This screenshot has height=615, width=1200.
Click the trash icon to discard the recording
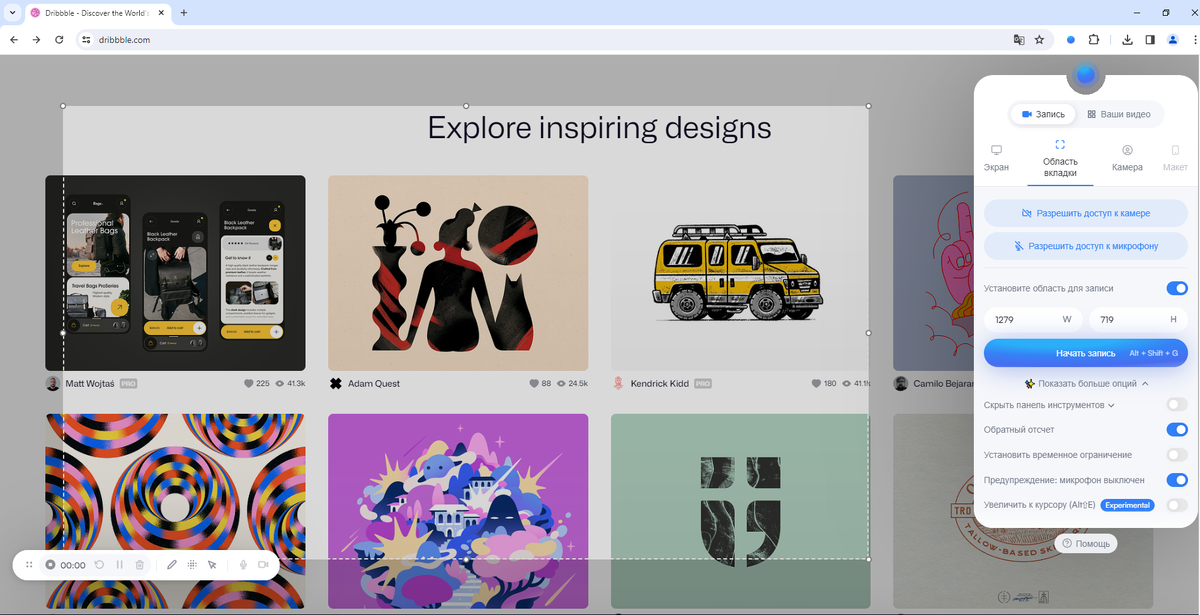(140, 565)
